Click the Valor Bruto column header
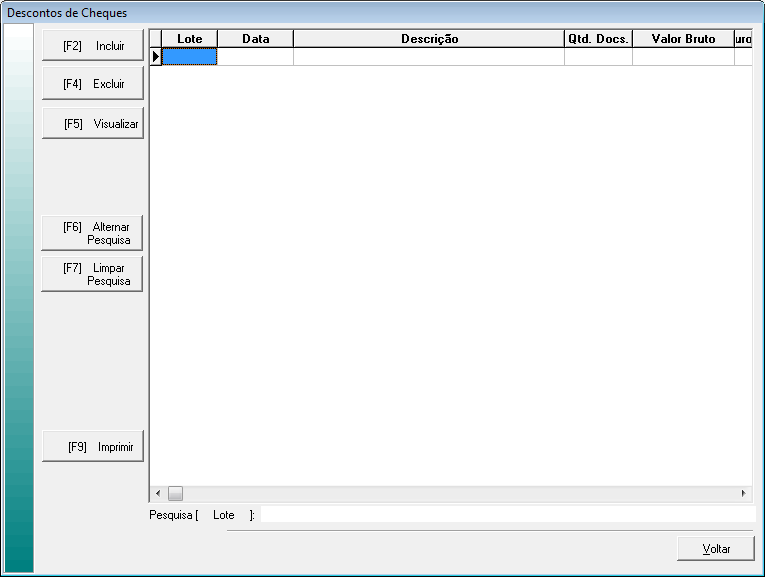765x577 pixels. pos(683,39)
